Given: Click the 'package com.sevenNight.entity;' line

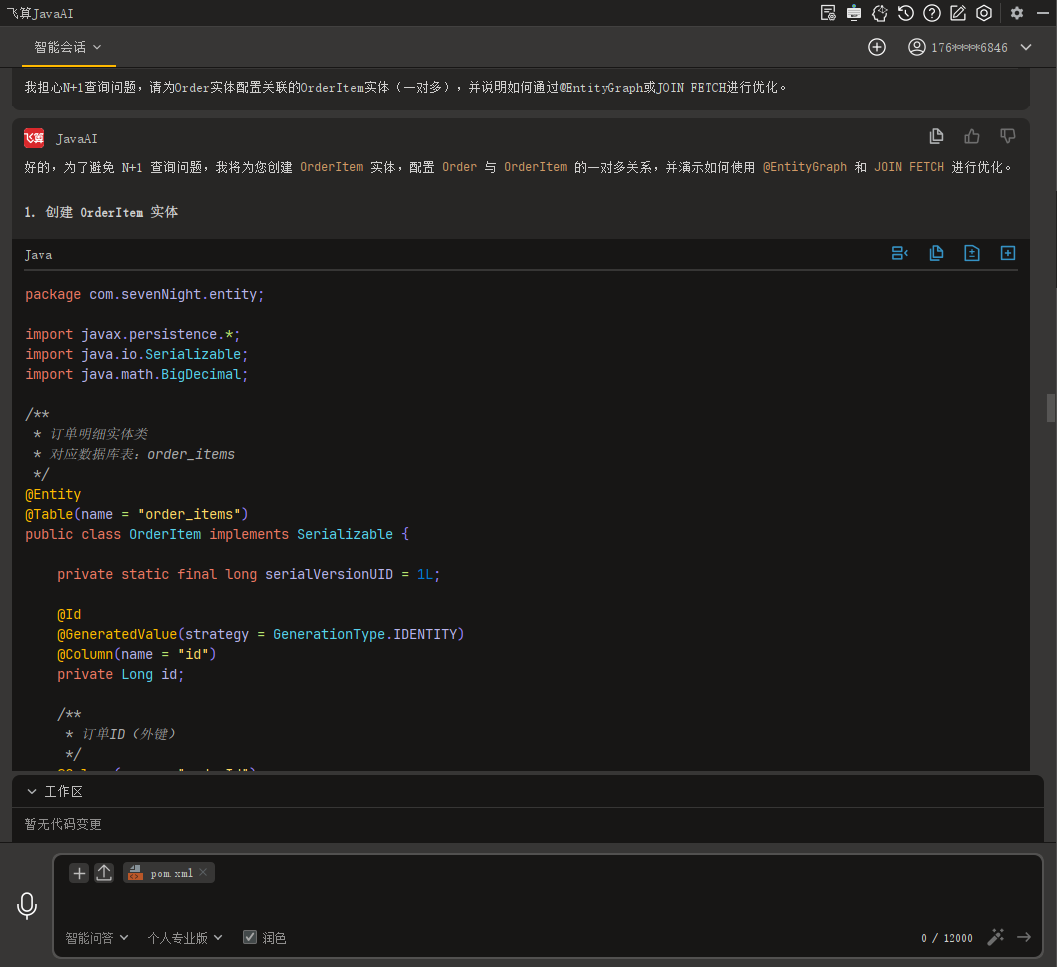Looking at the screenshot, I should click(144, 295).
